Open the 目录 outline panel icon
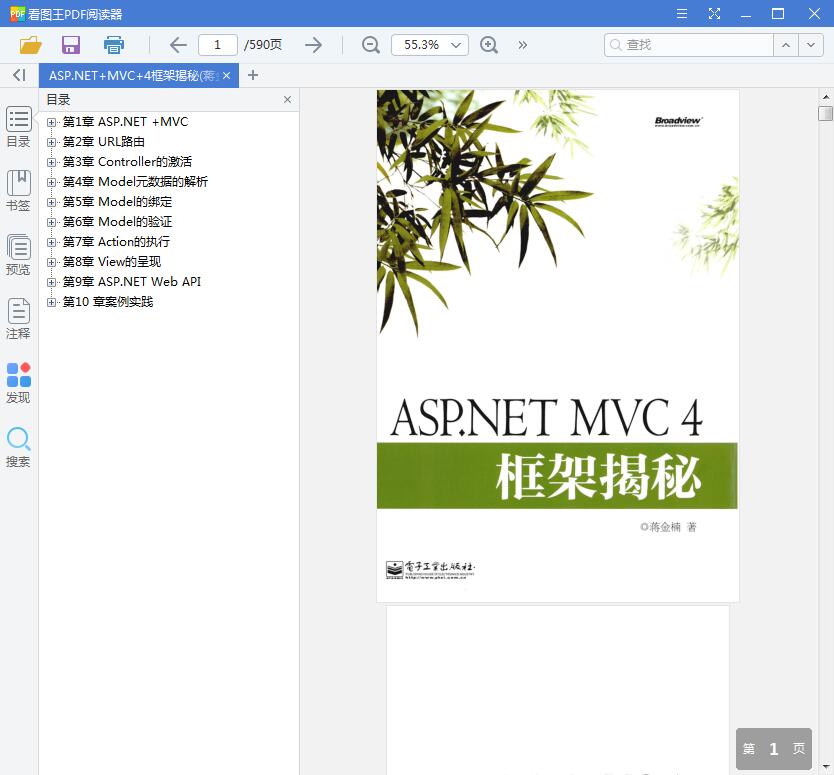The height and width of the screenshot is (775, 834). click(x=19, y=127)
